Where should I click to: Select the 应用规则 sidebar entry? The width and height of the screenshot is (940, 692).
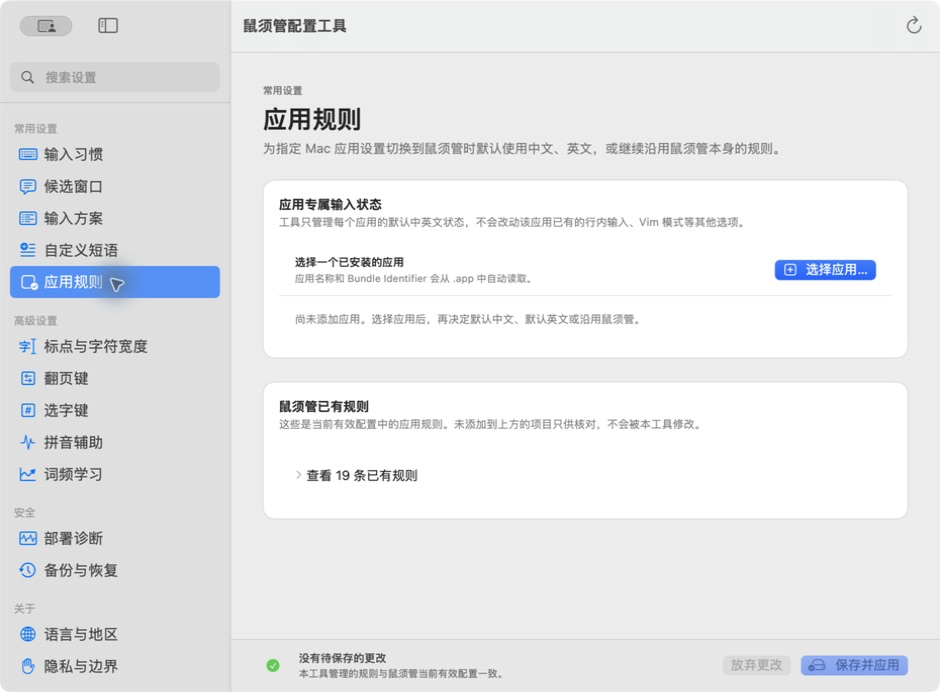[x=115, y=282]
